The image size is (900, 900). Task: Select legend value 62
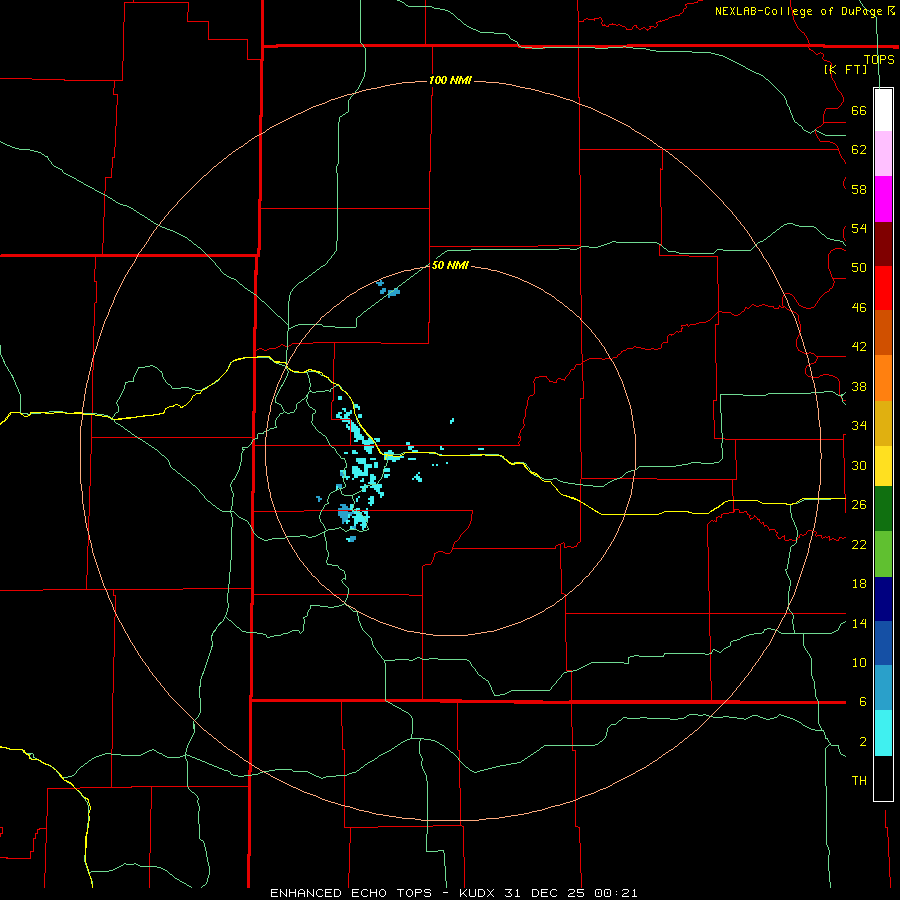tap(859, 150)
